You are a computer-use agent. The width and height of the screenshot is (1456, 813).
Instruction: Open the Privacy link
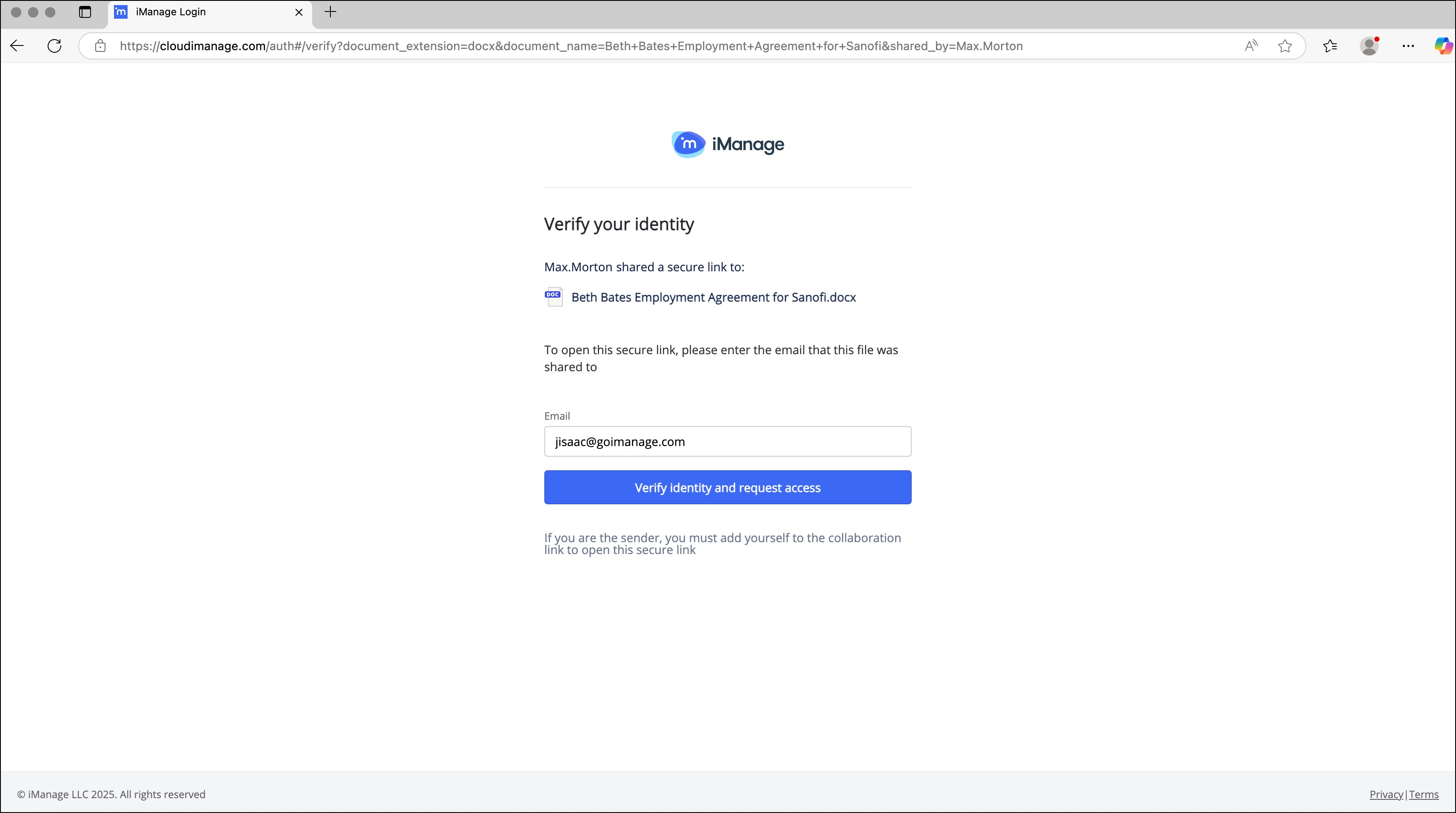pos(1385,794)
